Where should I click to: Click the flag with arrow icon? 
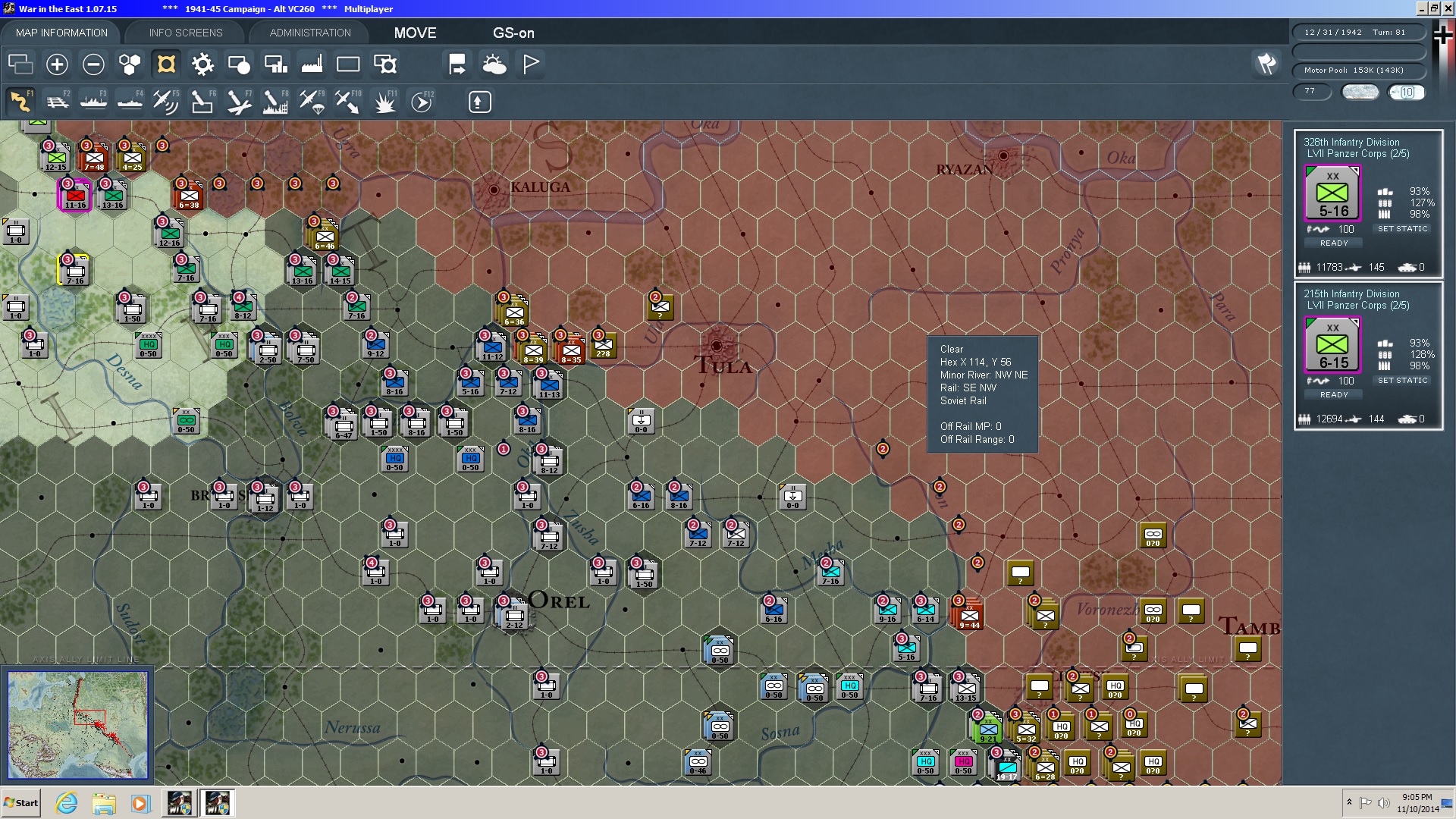tap(457, 64)
